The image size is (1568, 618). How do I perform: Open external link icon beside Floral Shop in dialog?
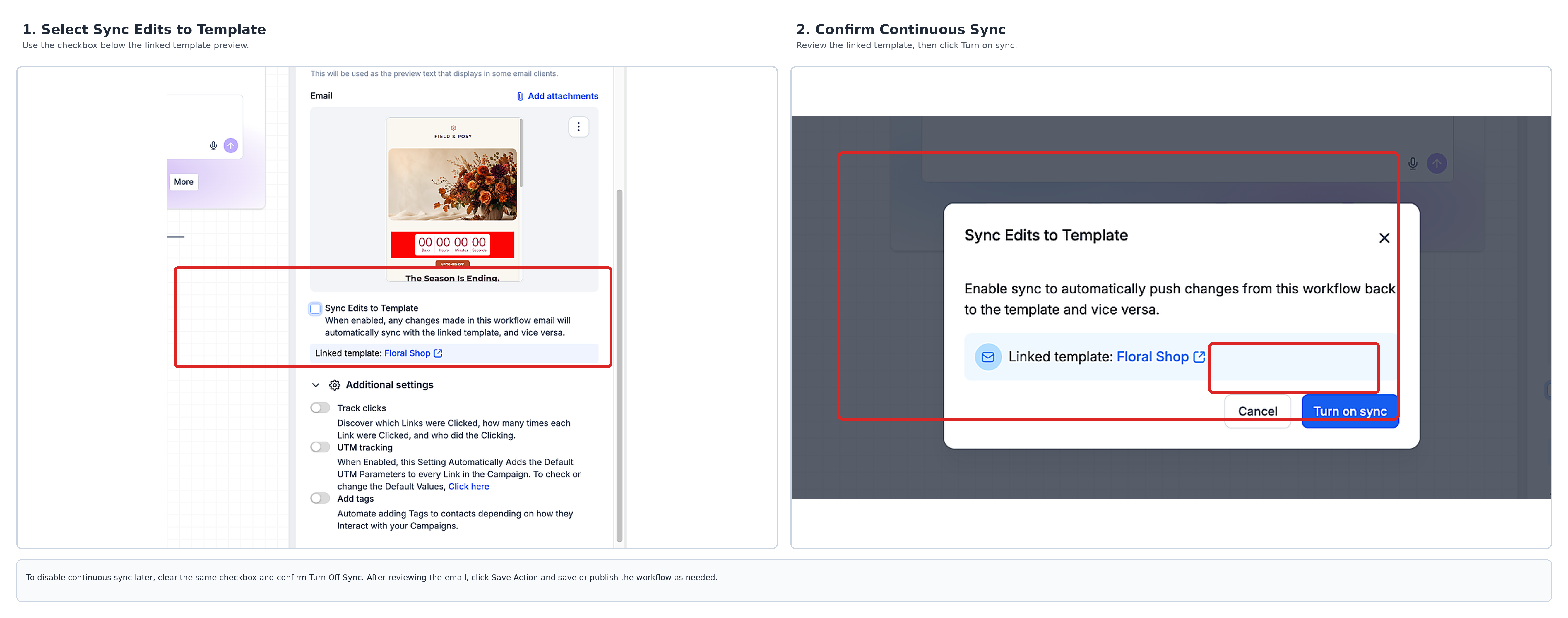[x=1199, y=357]
